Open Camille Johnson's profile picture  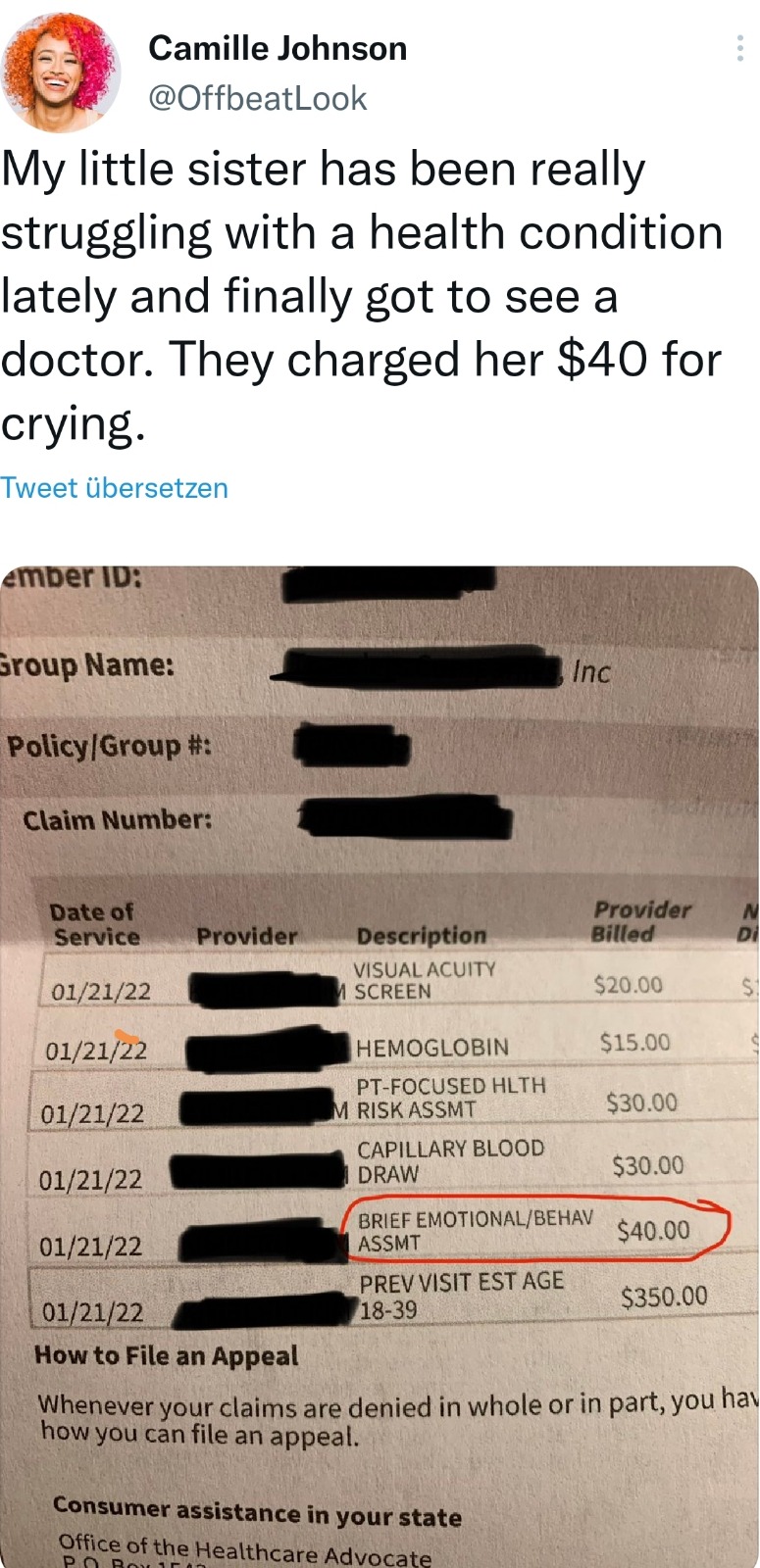(61, 71)
